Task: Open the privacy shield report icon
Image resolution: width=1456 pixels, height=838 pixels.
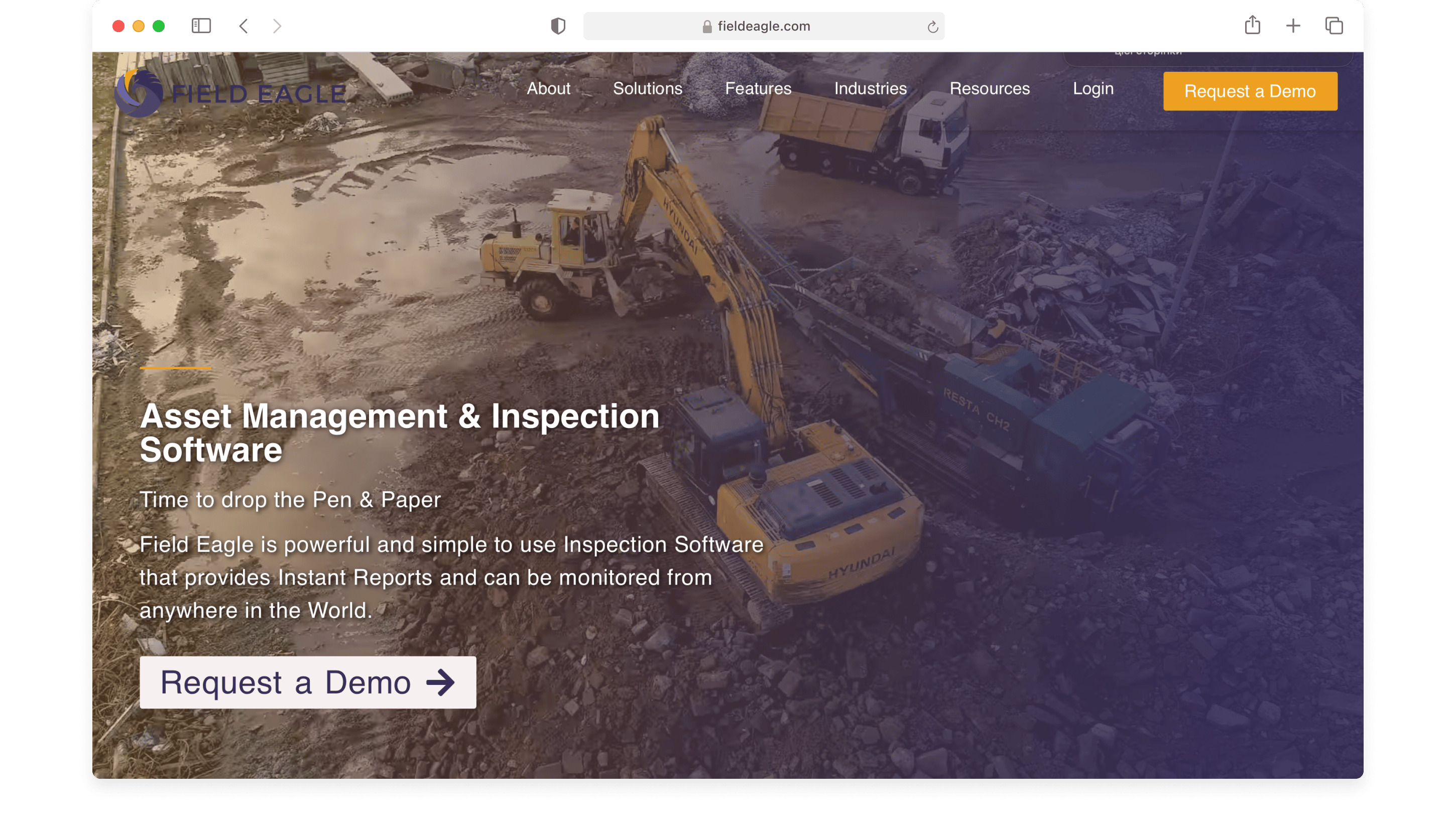Action: click(558, 26)
